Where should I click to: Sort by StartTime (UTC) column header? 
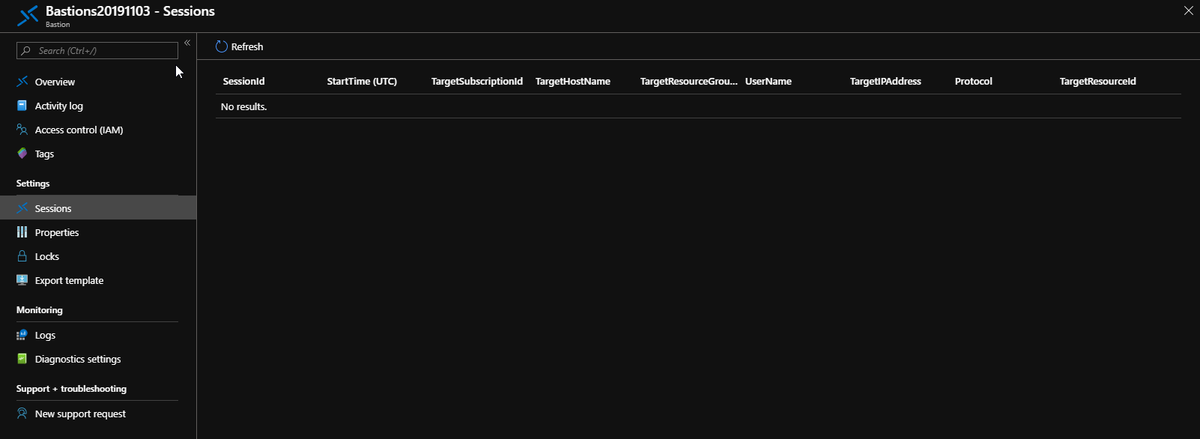point(362,81)
